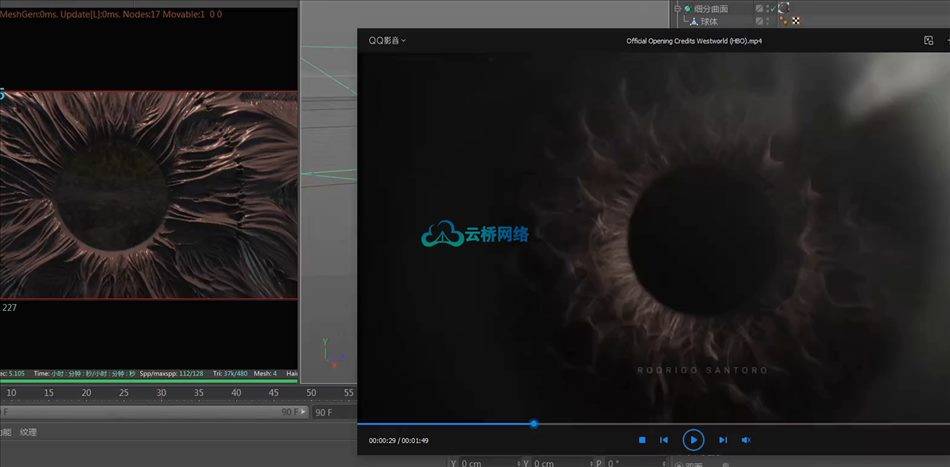Click the MeshGen/Update status line in Live Viewer
The height and width of the screenshot is (467, 950).
tap(111, 14)
